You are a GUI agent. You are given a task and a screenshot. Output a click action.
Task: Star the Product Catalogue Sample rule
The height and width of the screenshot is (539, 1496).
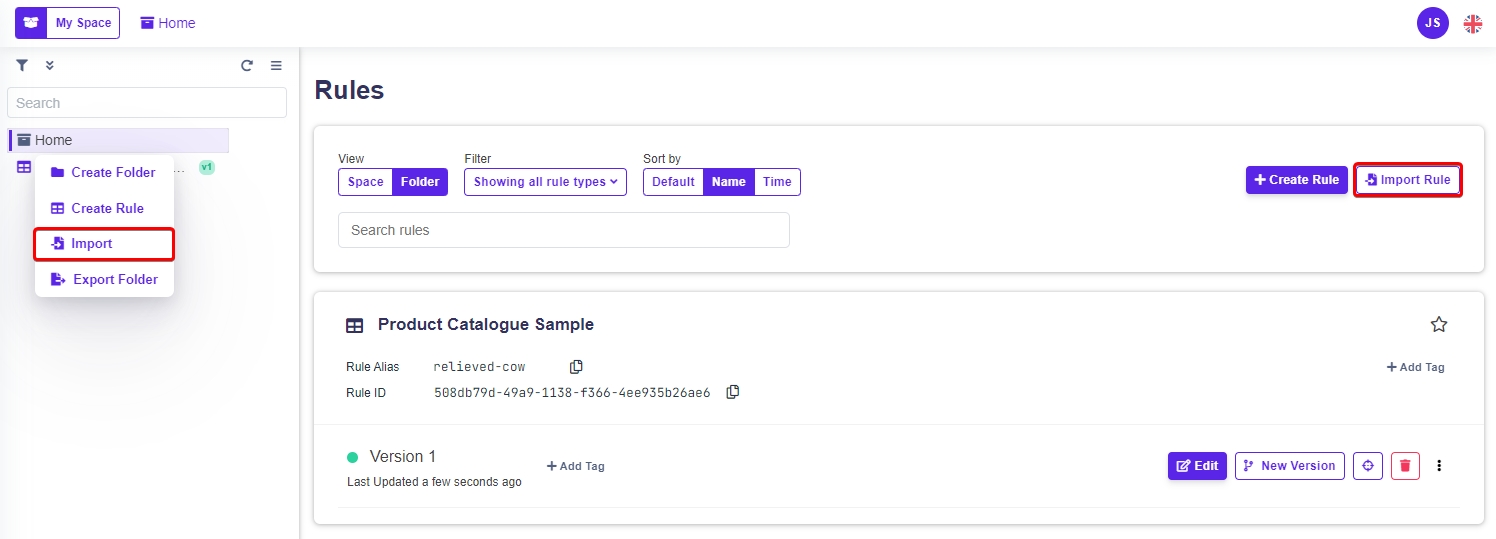tap(1439, 324)
